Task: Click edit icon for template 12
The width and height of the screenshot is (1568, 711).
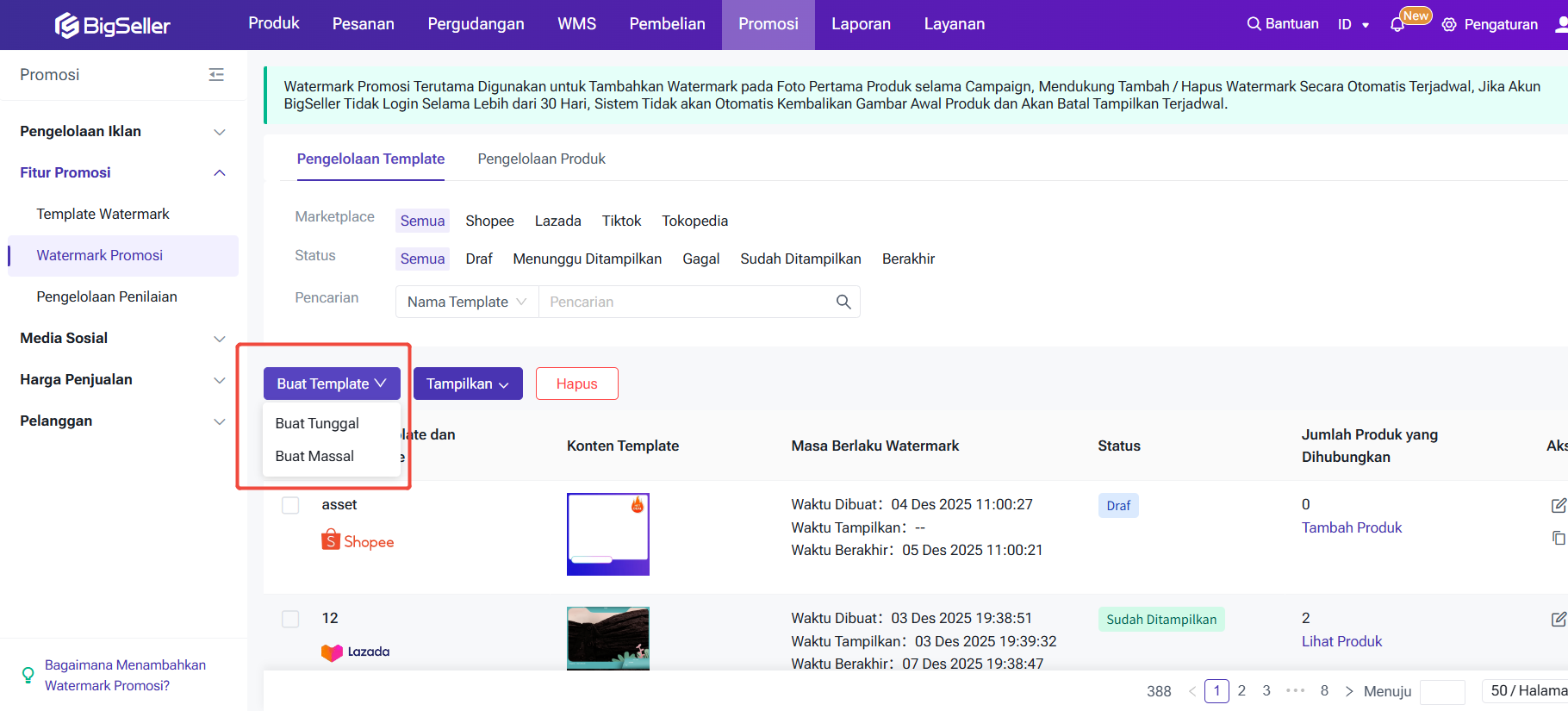Action: point(1558,619)
